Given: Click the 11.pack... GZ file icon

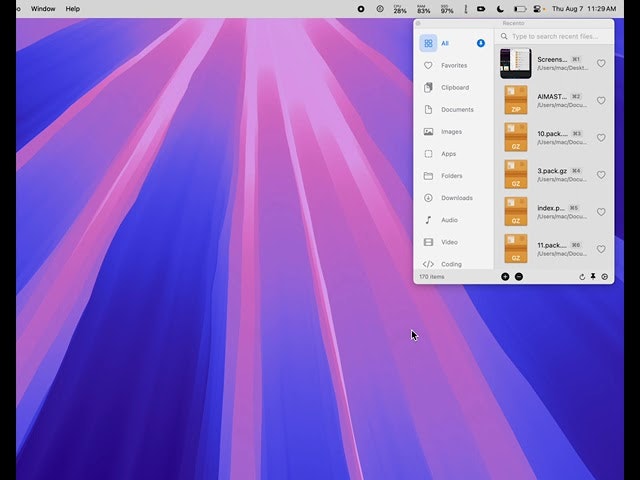Looking at the screenshot, I should (x=516, y=249).
